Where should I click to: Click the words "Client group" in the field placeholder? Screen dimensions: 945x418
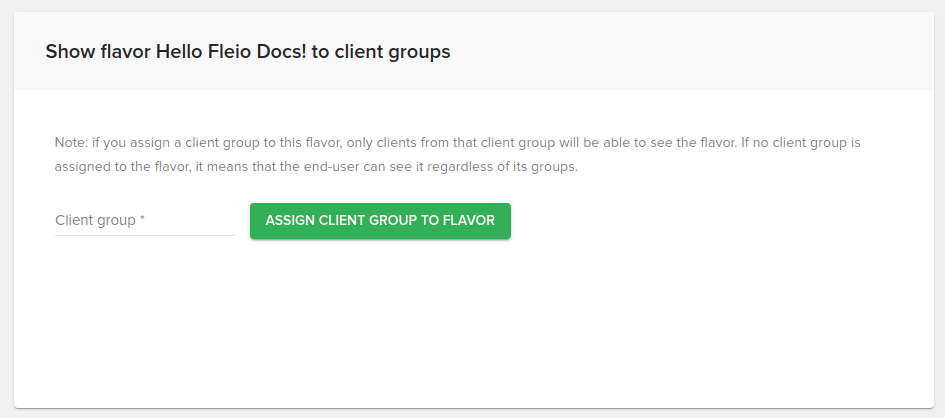[95, 220]
